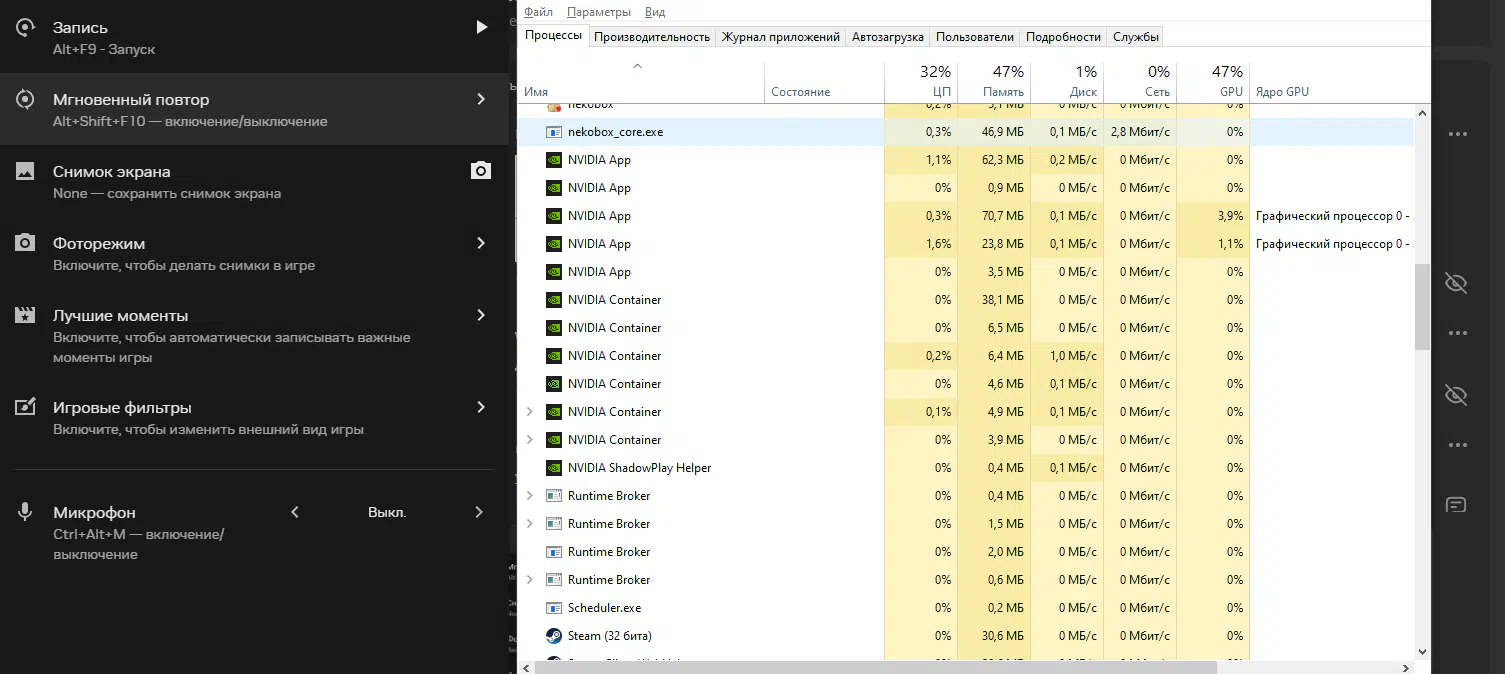Expand the Runtime Broker row using 1,5 МБ
Image resolution: width=1505 pixels, height=674 pixels.
tap(530, 524)
